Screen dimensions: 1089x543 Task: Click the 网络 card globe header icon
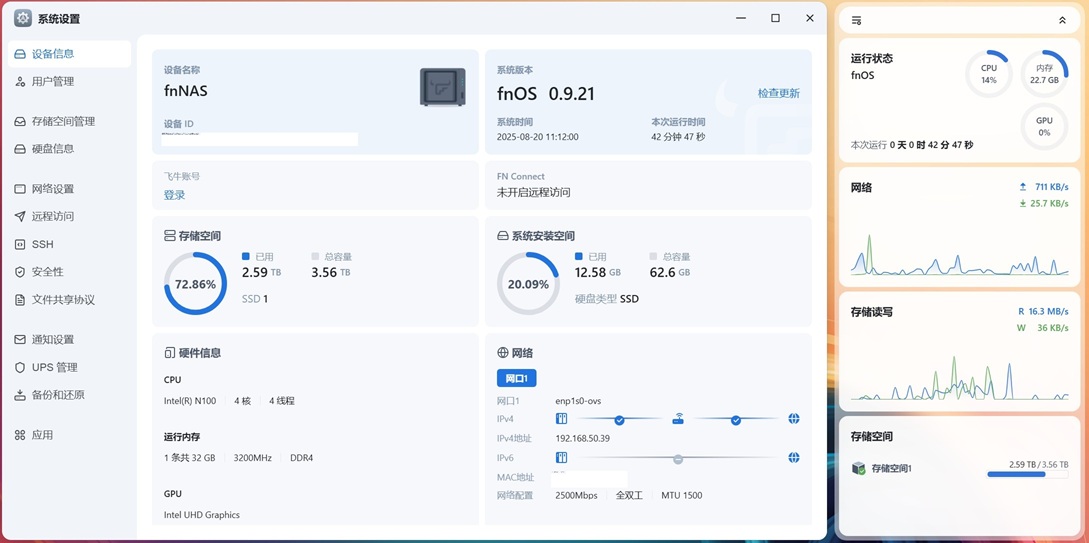tap(503, 353)
